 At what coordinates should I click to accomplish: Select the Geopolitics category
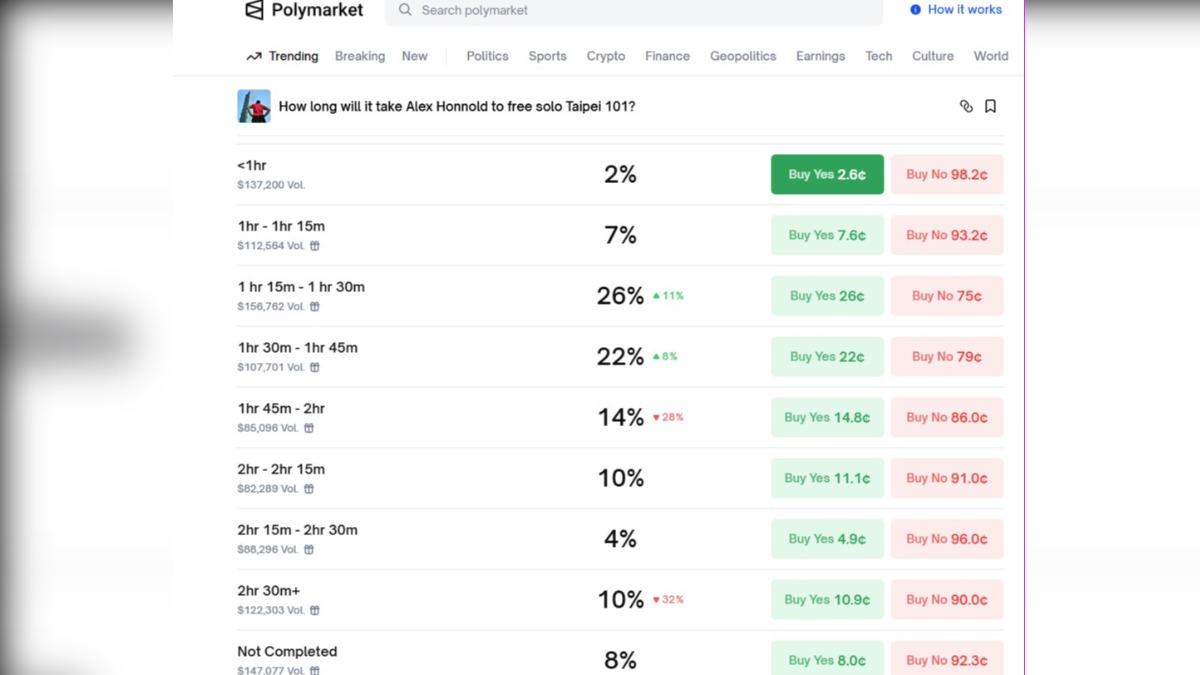point(743,56)
